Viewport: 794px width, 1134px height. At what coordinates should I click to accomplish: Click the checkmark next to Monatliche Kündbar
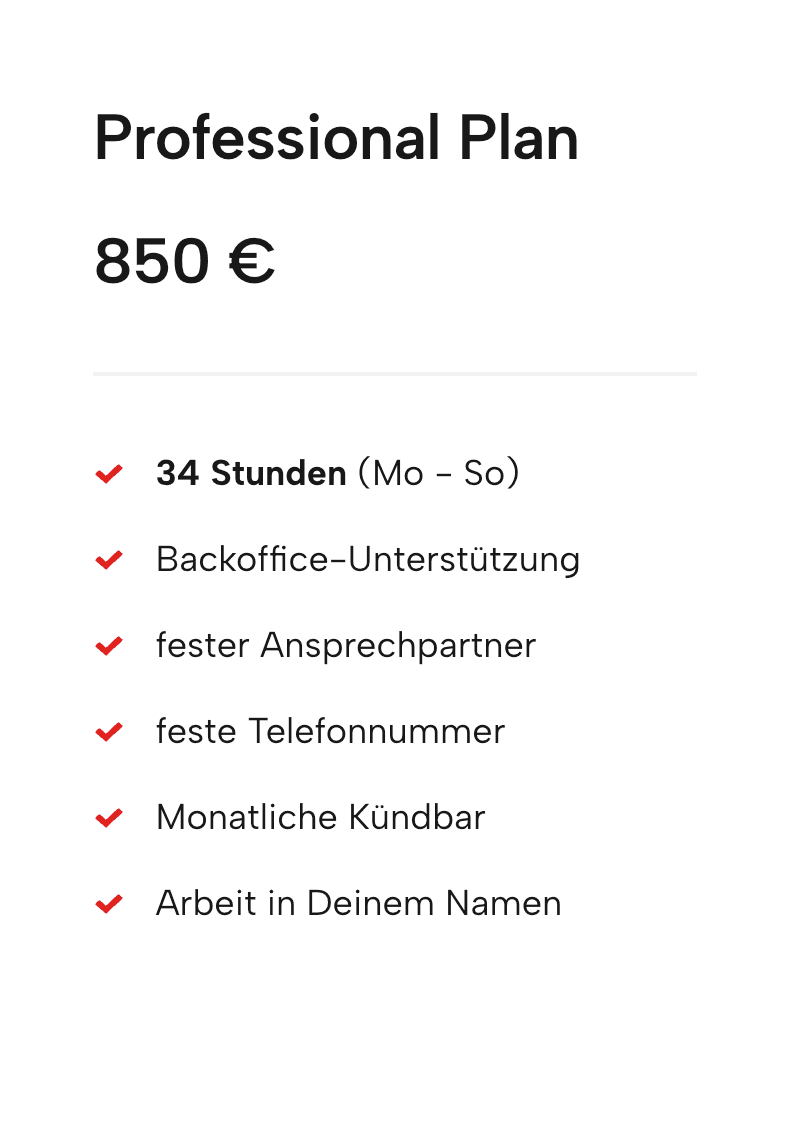pos(108,818)
